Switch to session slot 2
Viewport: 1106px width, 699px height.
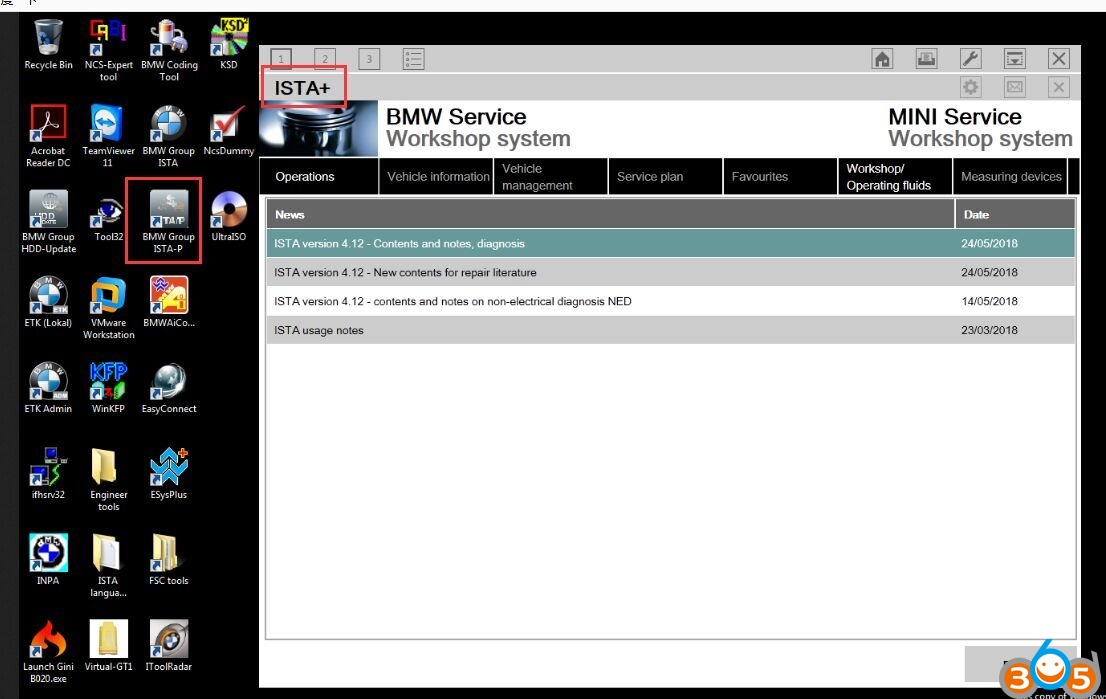325,59
